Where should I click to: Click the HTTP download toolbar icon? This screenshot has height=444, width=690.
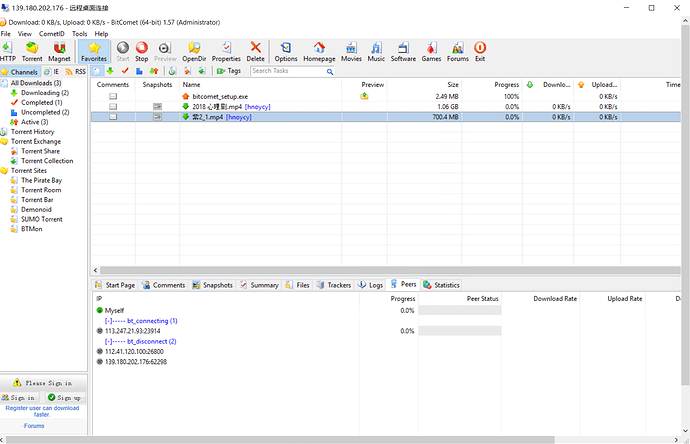(x=8, y=51)
